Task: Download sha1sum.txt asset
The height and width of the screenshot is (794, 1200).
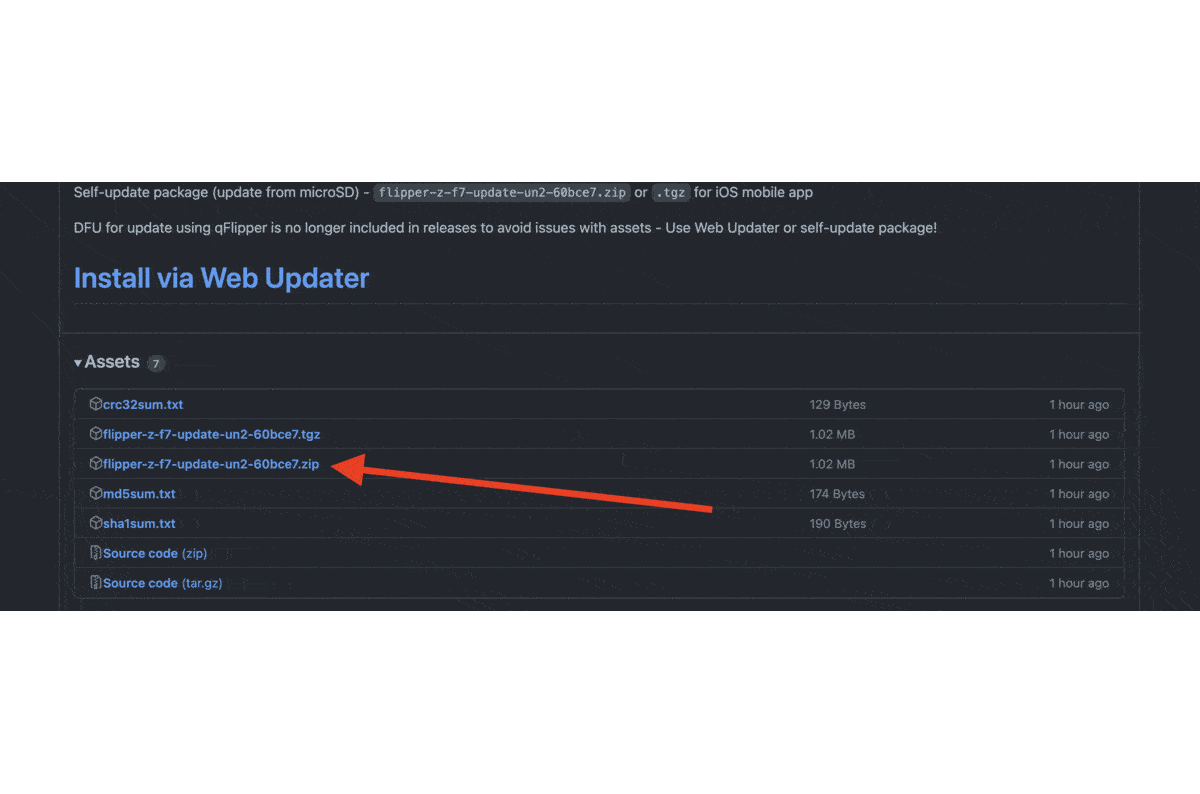Action: tap(139, 524)
